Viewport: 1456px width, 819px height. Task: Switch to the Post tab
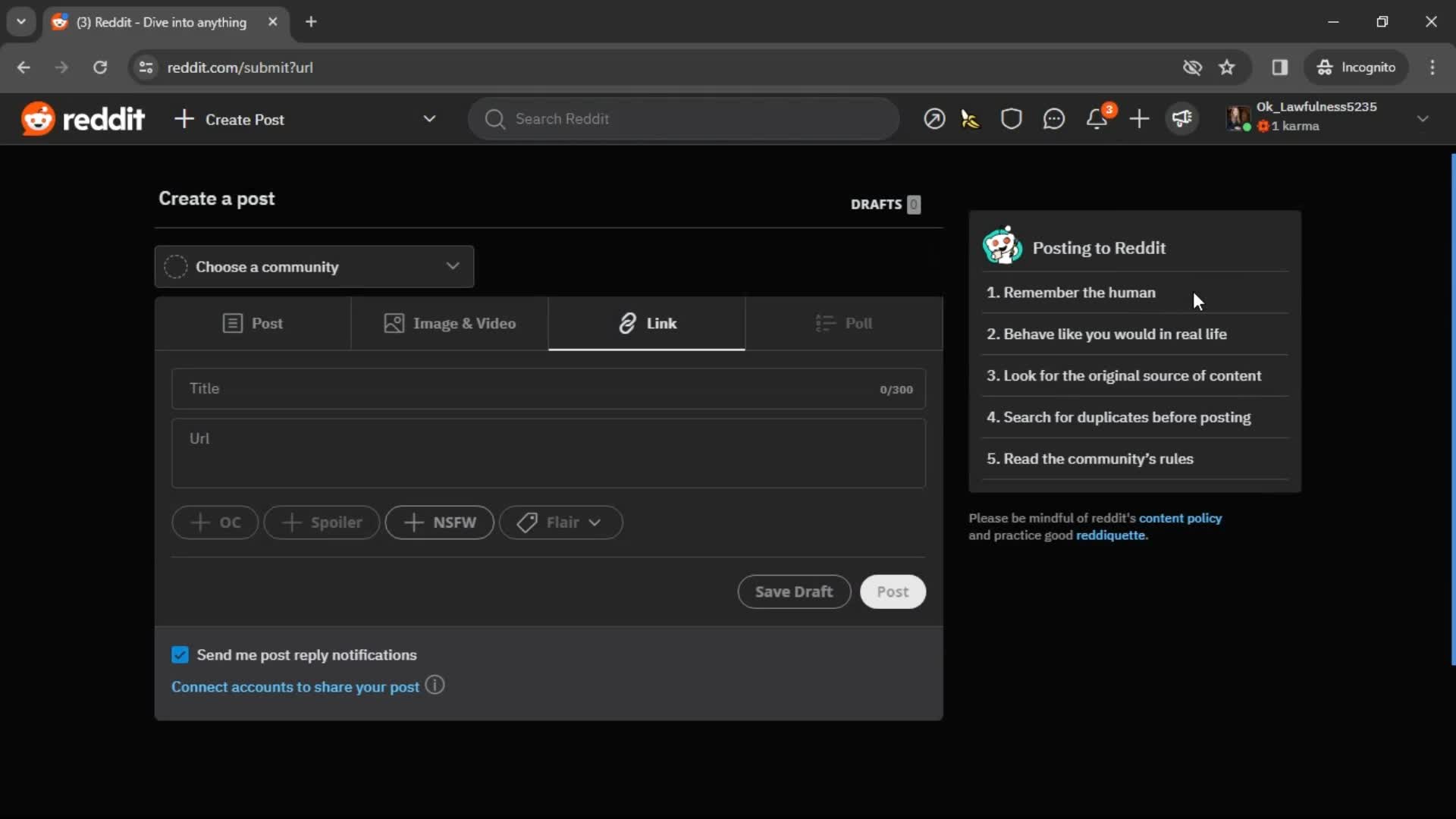[x=252, y=323]
